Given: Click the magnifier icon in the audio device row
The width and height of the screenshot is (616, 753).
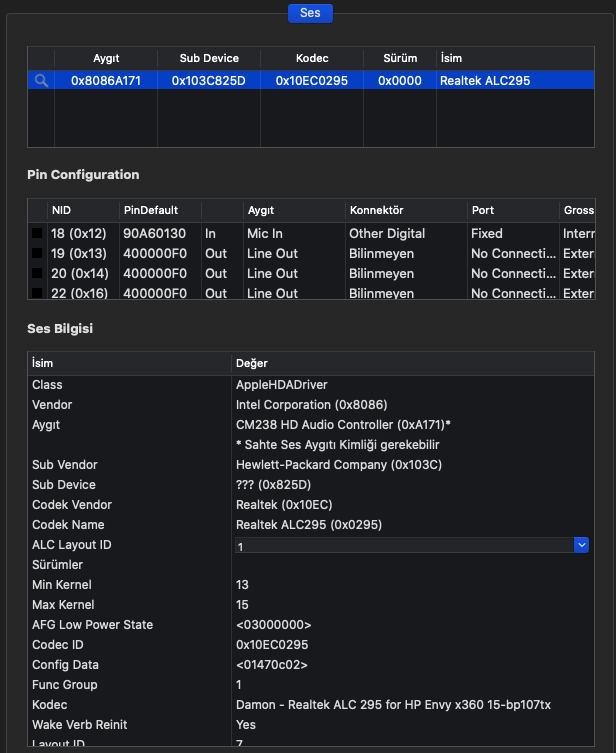Looking at the screenshot, I should coord(41,81).
